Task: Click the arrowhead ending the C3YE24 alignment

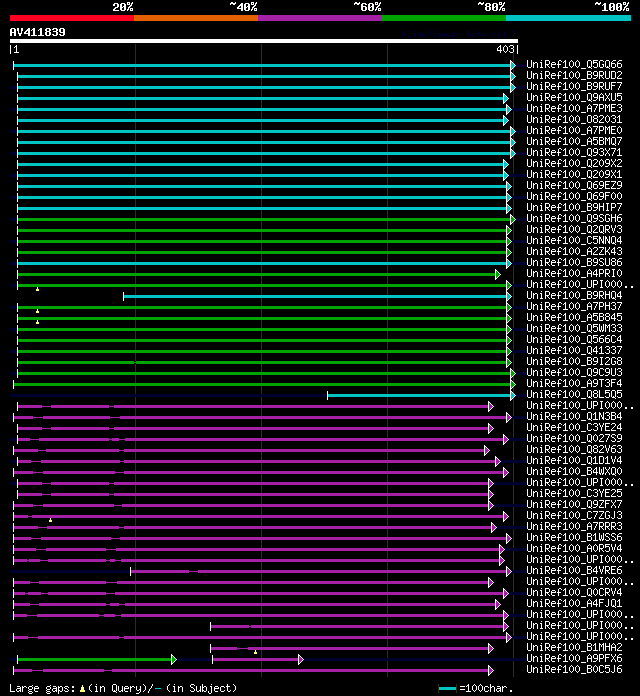Action: pos(490,428)
